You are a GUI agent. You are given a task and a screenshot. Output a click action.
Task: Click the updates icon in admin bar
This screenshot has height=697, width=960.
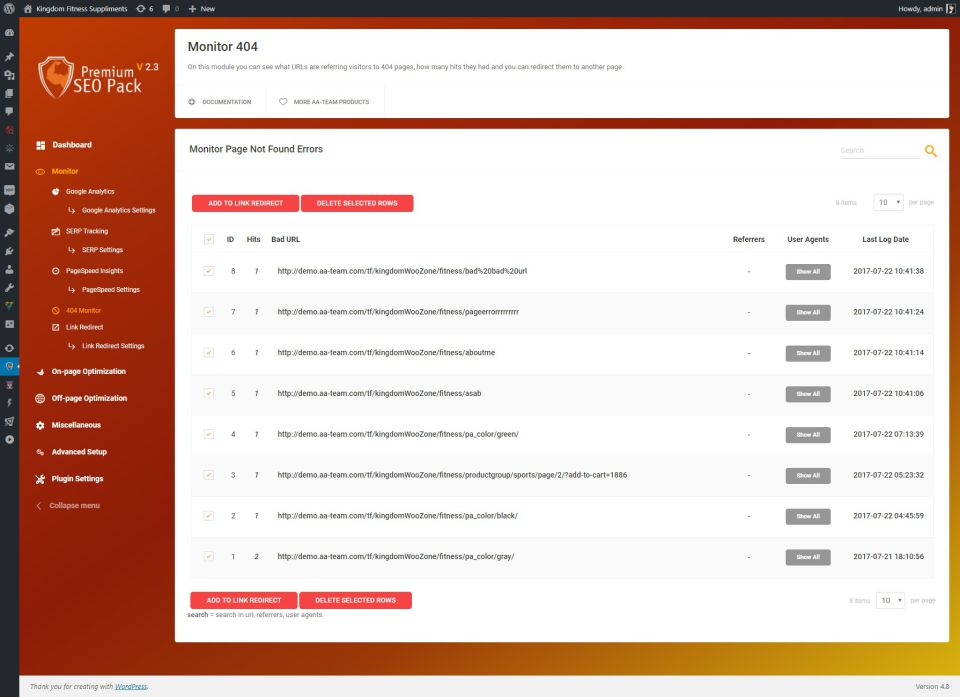(x=141, y=8)
